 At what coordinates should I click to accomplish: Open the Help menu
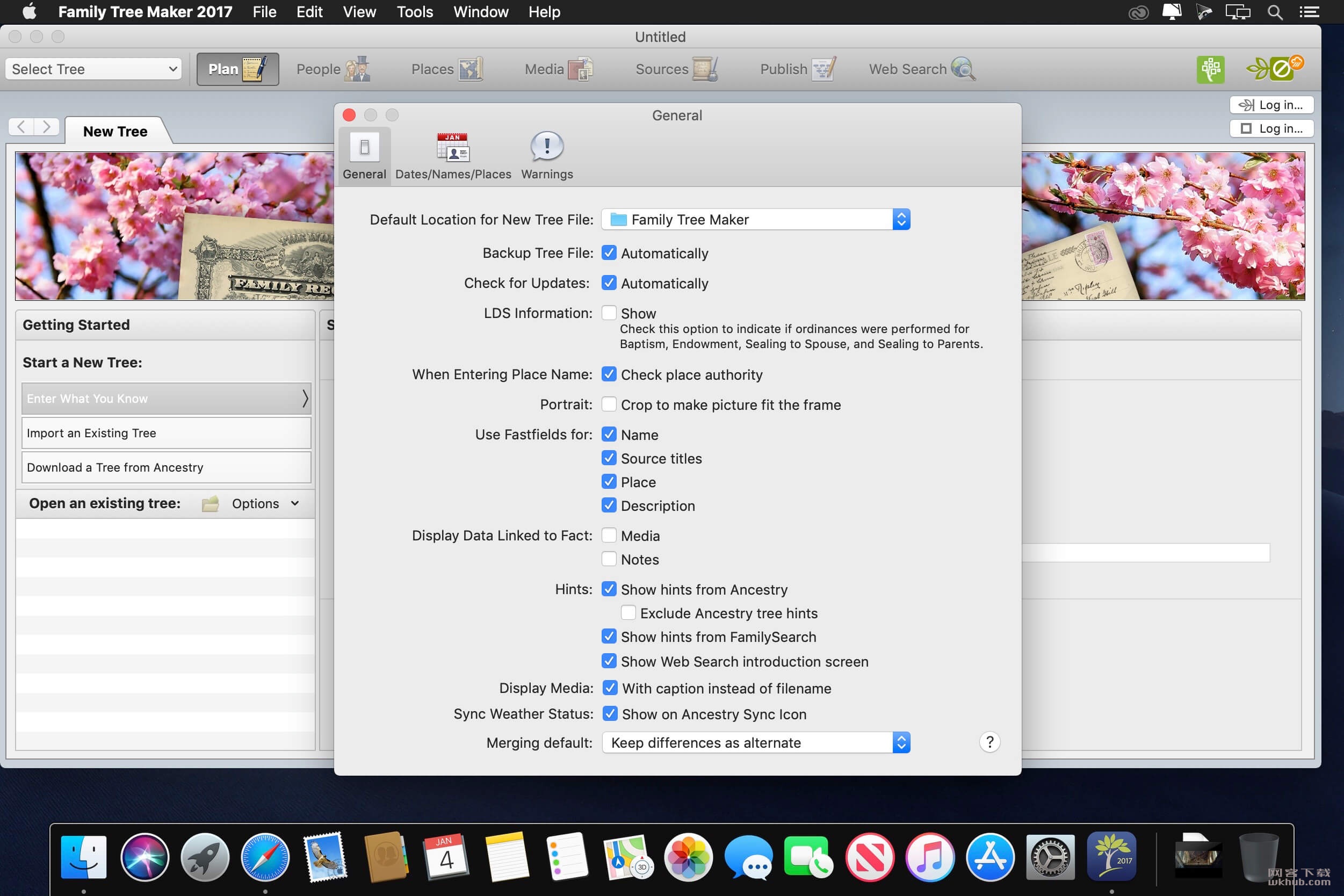pyautogui.click(x=544, y=12)
